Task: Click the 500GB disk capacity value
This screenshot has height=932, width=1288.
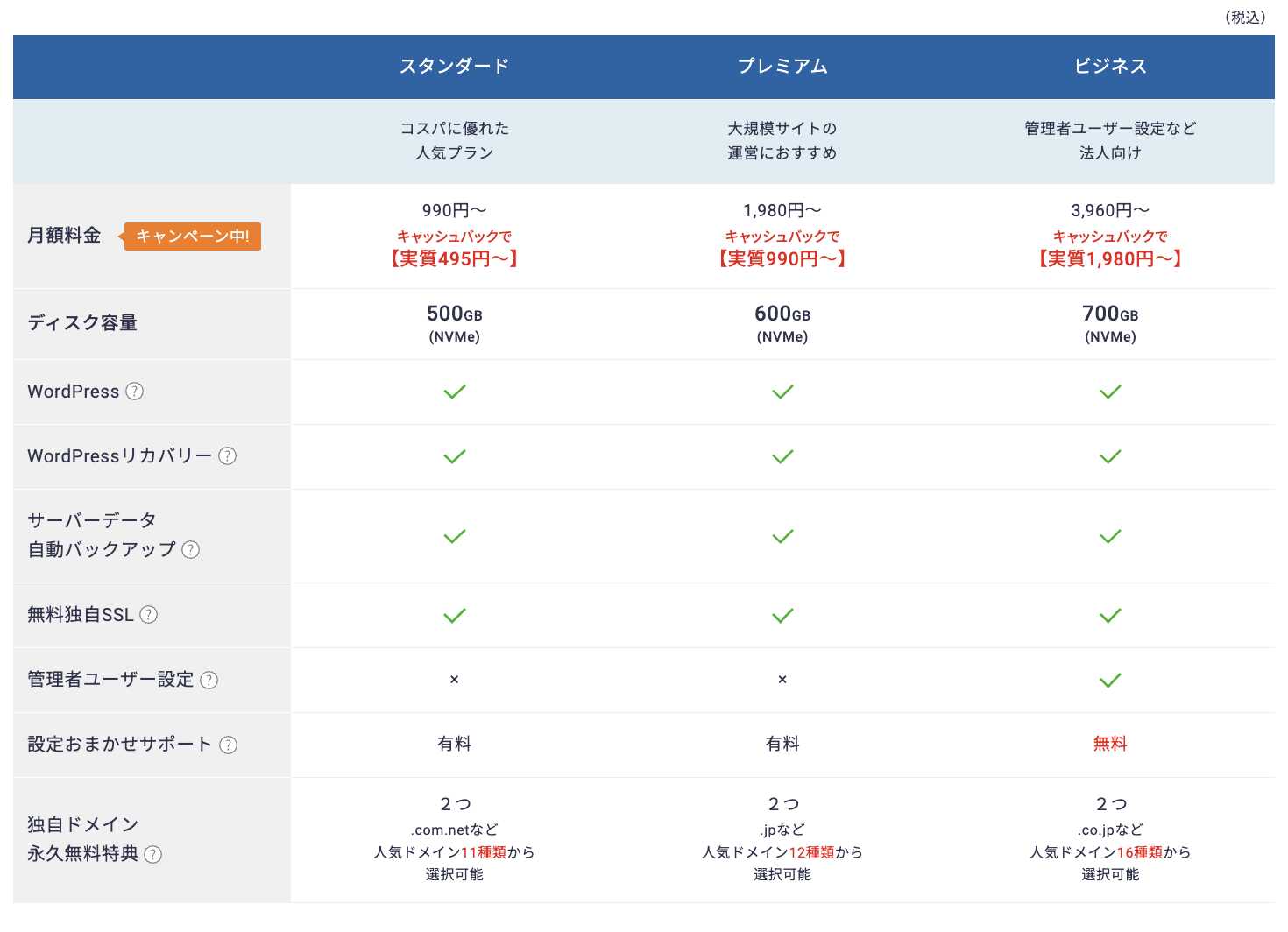Action: [454, 314]
